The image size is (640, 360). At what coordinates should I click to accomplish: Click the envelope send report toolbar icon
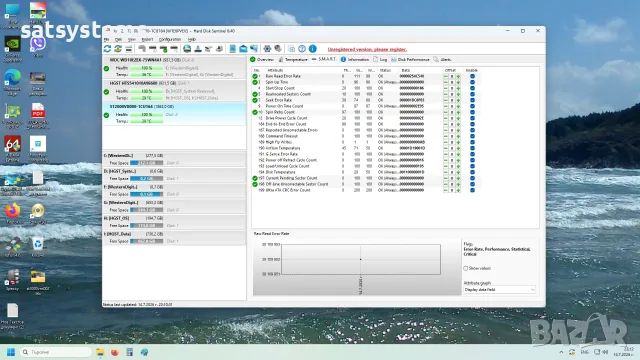[243, 49]
